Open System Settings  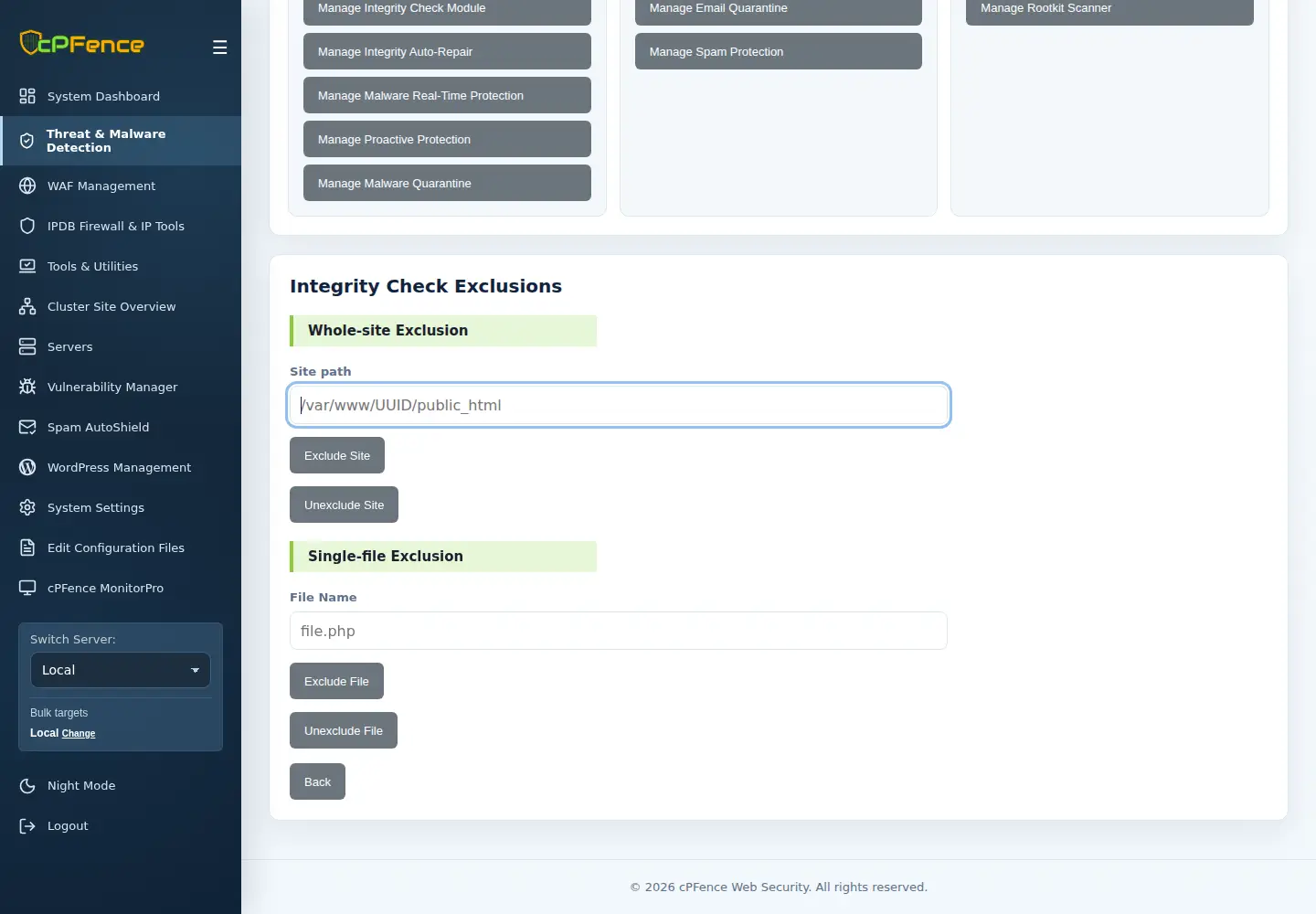pyautogui.click(x=121, y=507)
